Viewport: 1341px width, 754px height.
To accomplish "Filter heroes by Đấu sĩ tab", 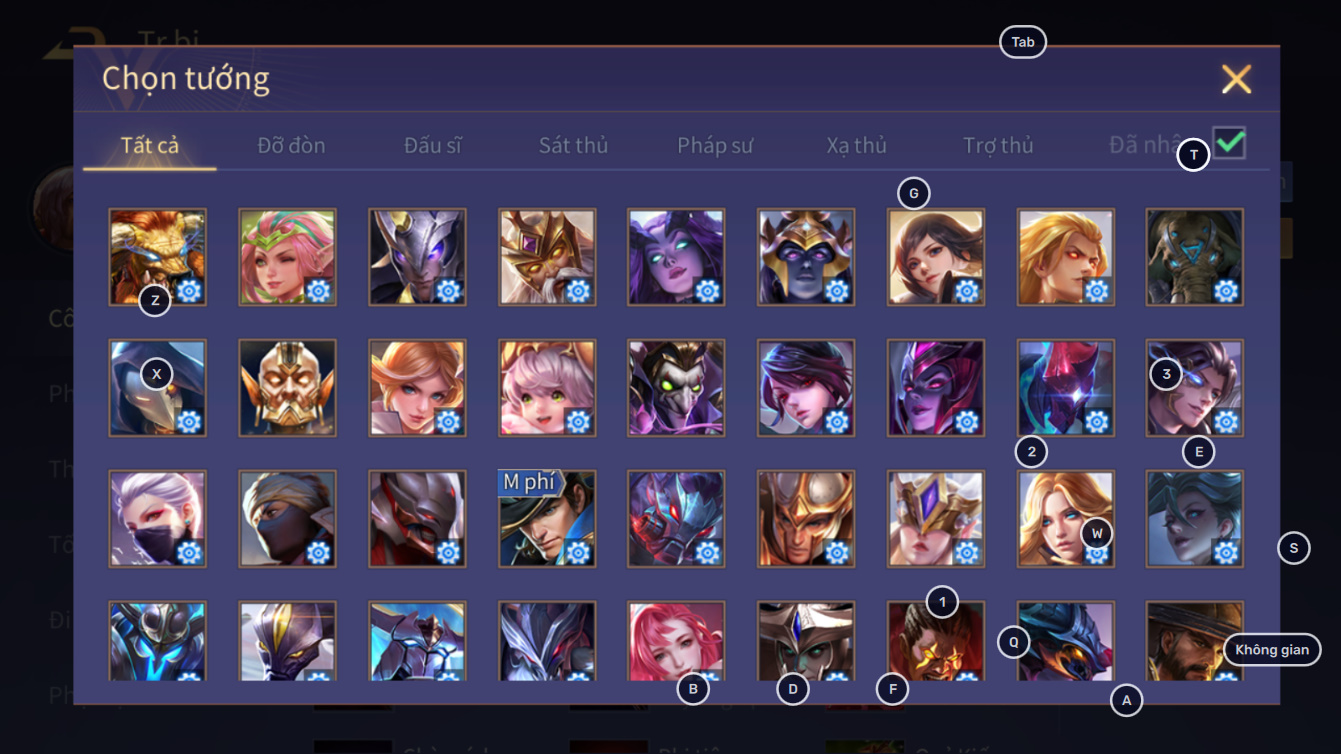I will [x=433, y=145].
